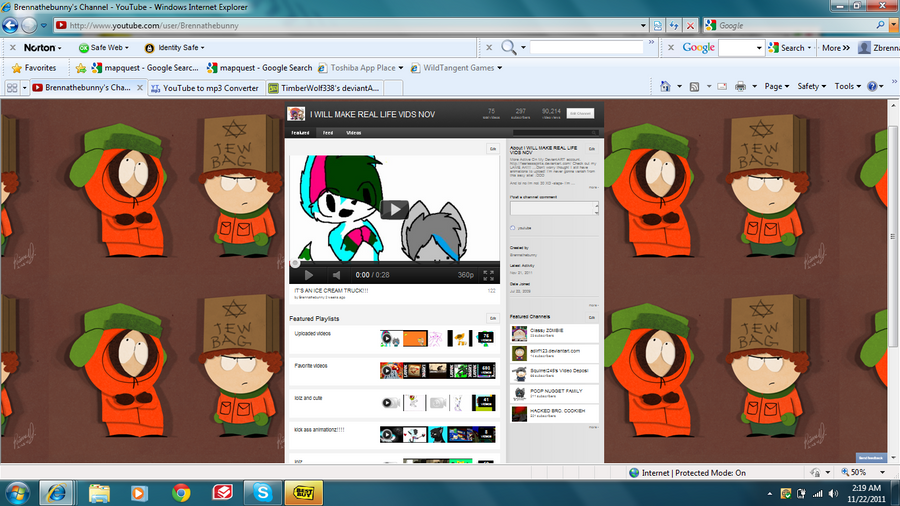This screenshot has width=900, height=506.
Task: Select the Featured channel tab
Action: (x=300, y=133)
